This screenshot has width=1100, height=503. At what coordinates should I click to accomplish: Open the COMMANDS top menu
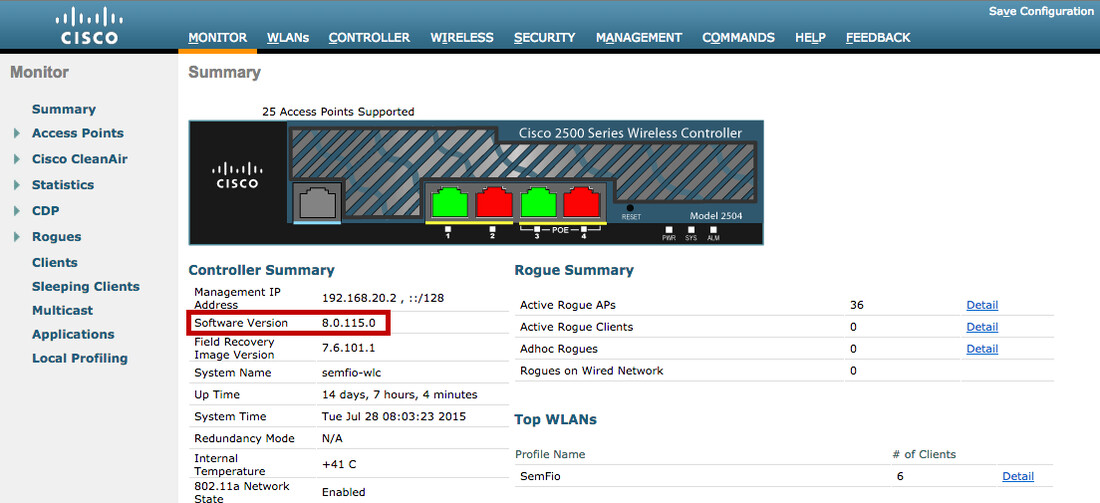click(x=739, y=38)
